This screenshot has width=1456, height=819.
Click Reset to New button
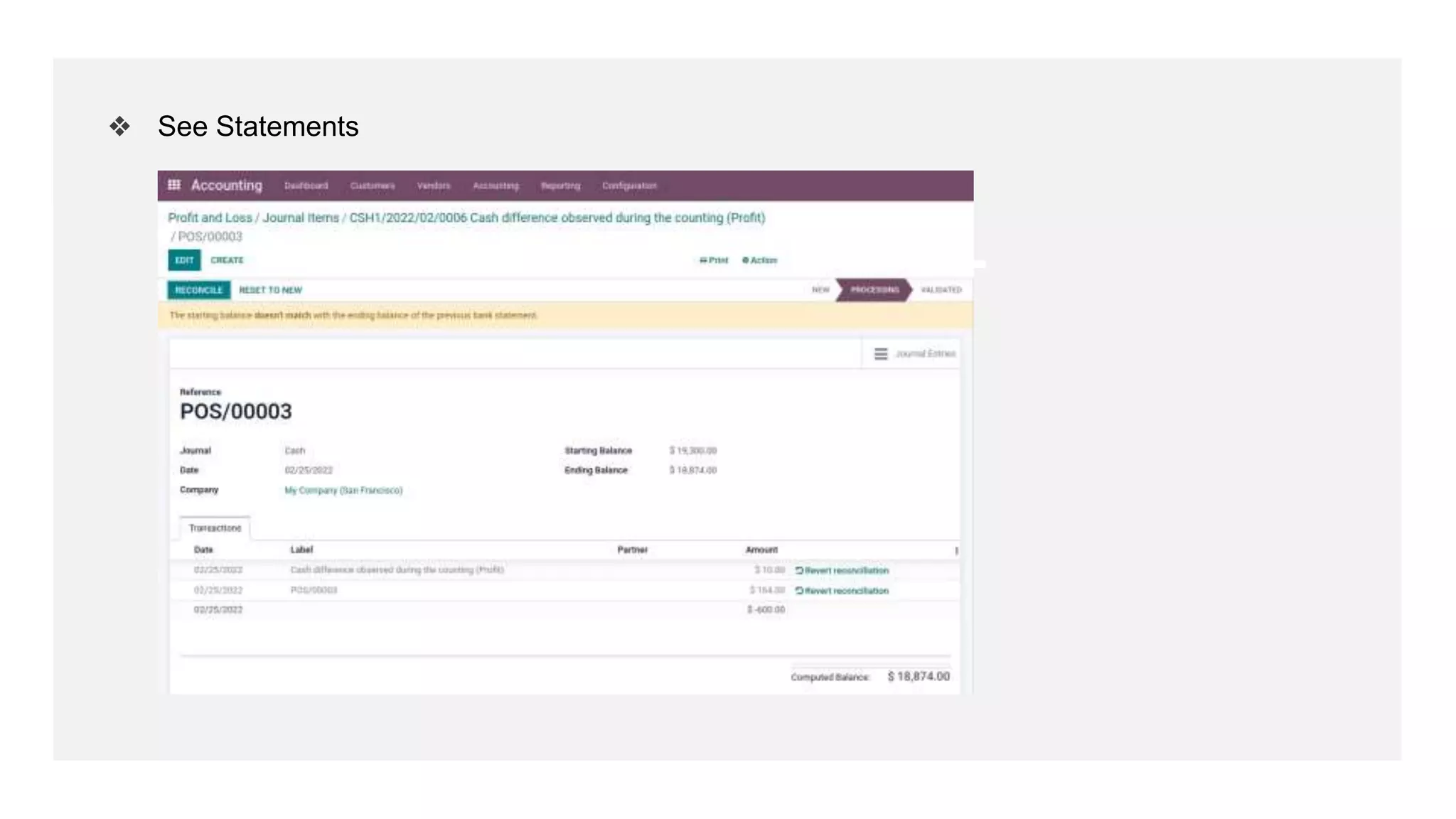270,290
